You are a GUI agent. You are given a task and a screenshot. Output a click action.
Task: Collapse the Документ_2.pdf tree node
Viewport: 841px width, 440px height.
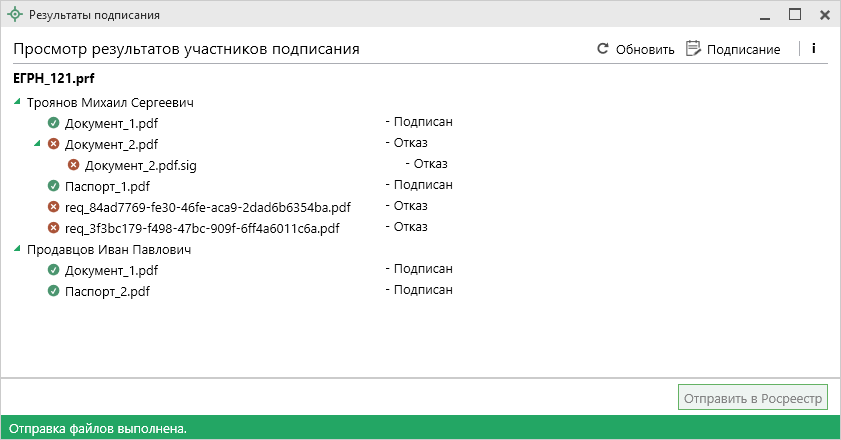coord(38,143)
